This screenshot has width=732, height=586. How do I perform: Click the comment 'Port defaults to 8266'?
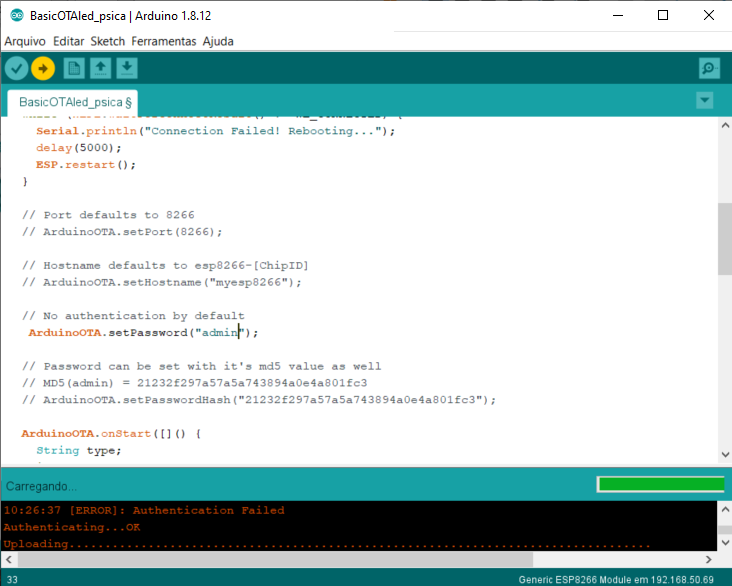(108, 215)
